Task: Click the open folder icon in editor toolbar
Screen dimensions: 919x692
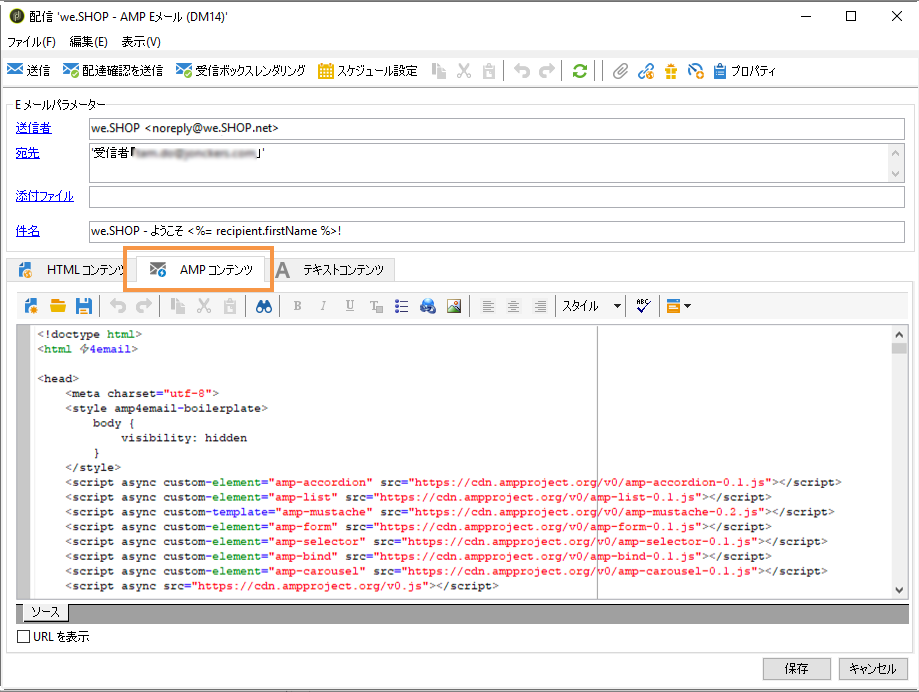Action: (x=57, y=305)
